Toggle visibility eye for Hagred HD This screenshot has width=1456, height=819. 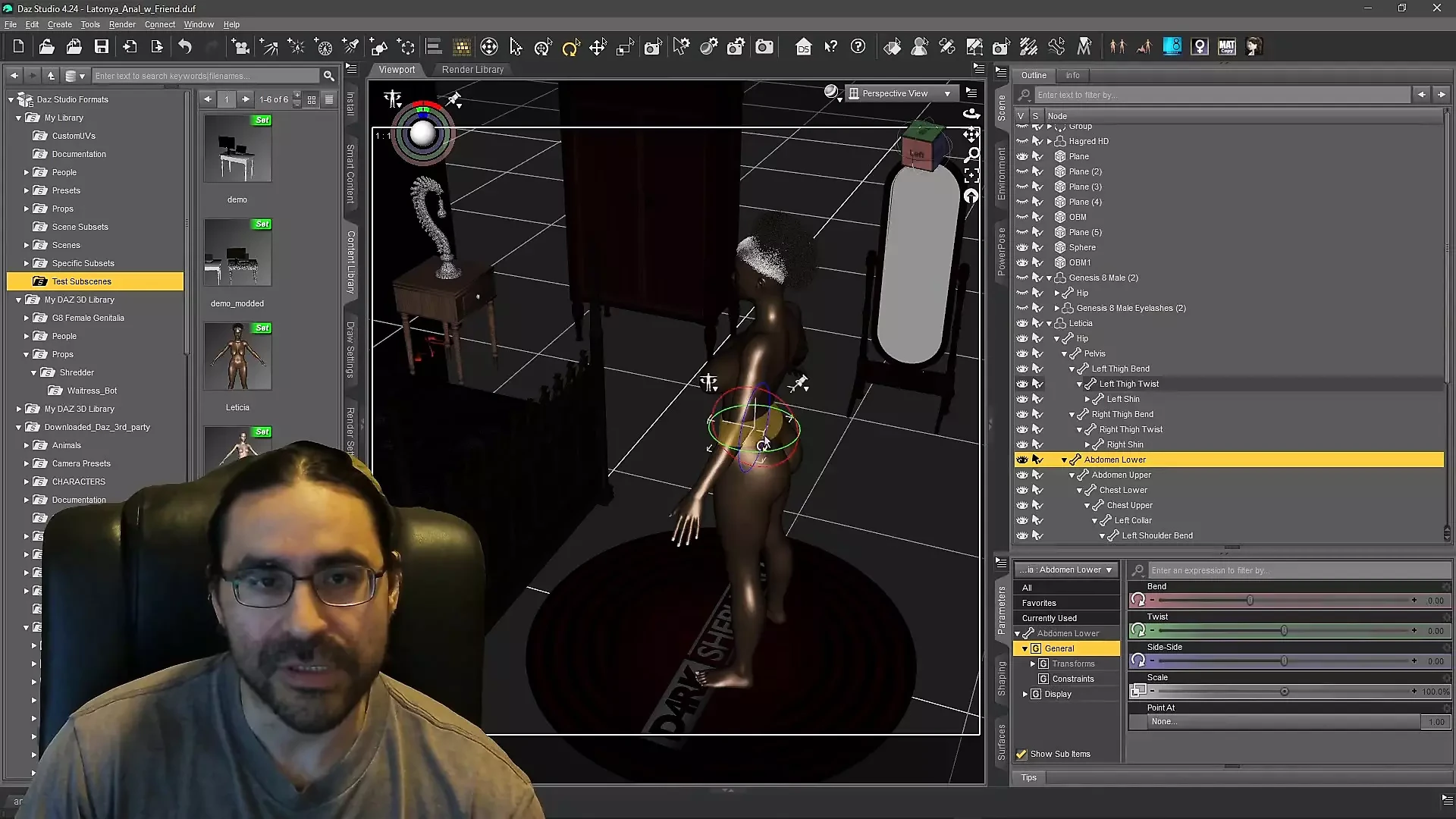[x=1022, y=141]
